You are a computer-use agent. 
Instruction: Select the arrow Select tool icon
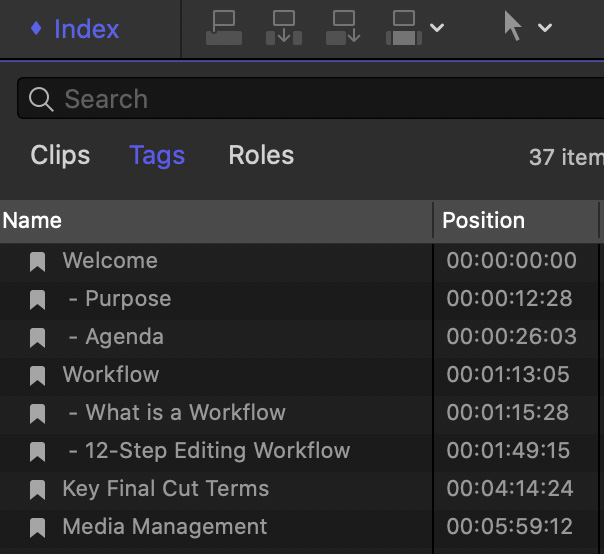click(x=513, y=25)
